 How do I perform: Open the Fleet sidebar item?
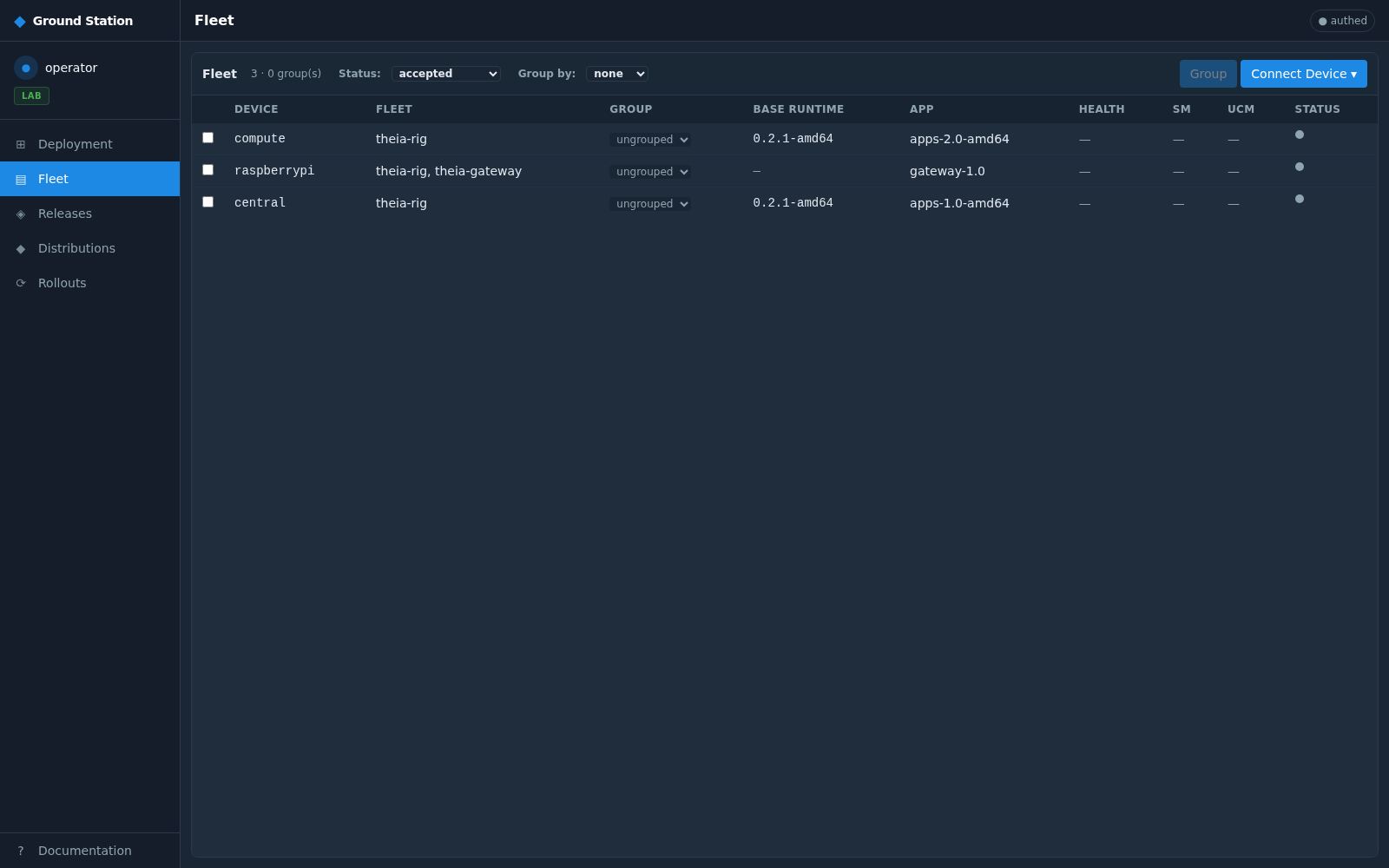pyautogui.click(x=90, y=179)
